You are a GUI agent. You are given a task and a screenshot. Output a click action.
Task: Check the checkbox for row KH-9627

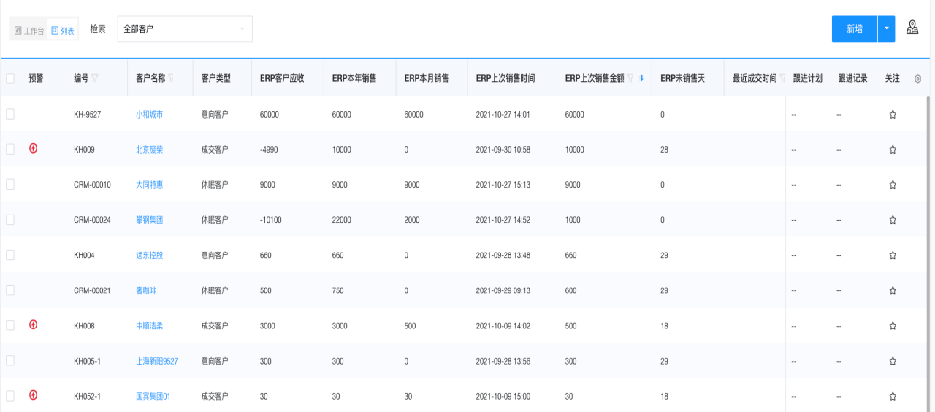click(10, 115)
